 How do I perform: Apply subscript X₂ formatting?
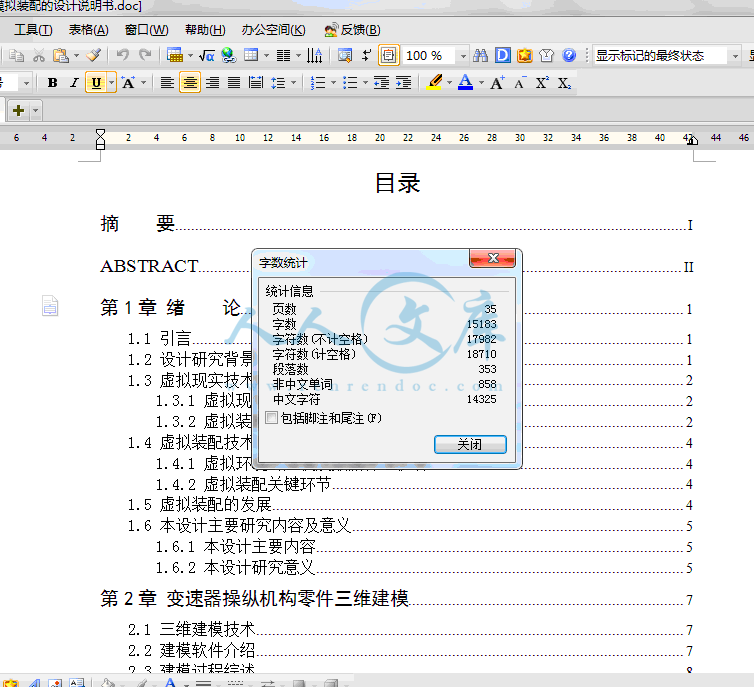(x=565, y=83)
